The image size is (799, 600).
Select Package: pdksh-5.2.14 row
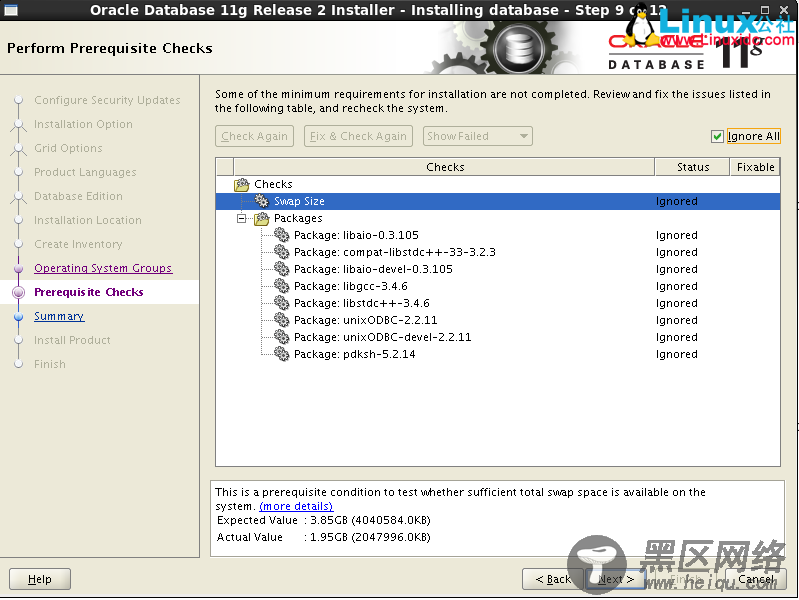[498, 354]
